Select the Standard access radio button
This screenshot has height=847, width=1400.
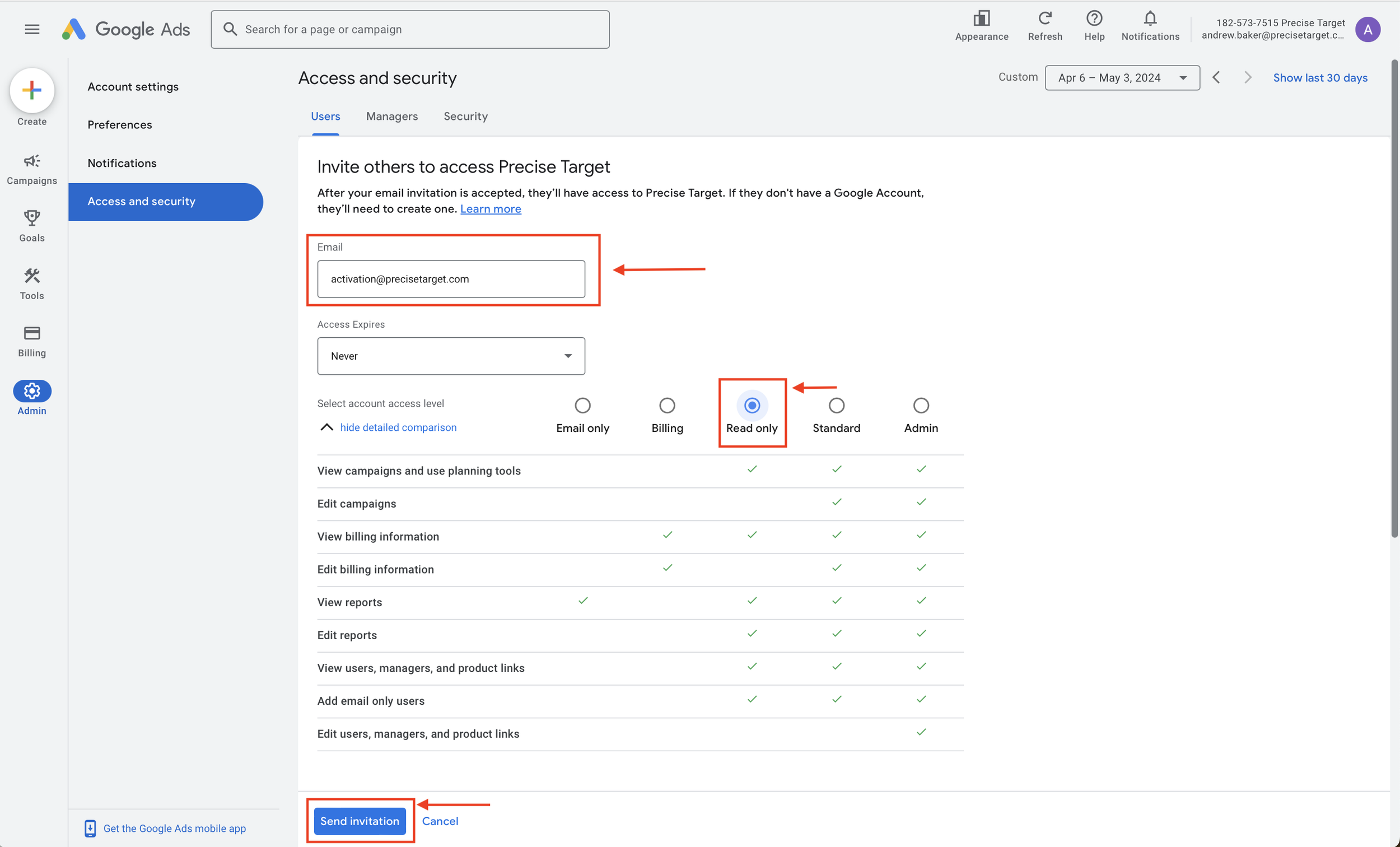click(x=836, y=406)
